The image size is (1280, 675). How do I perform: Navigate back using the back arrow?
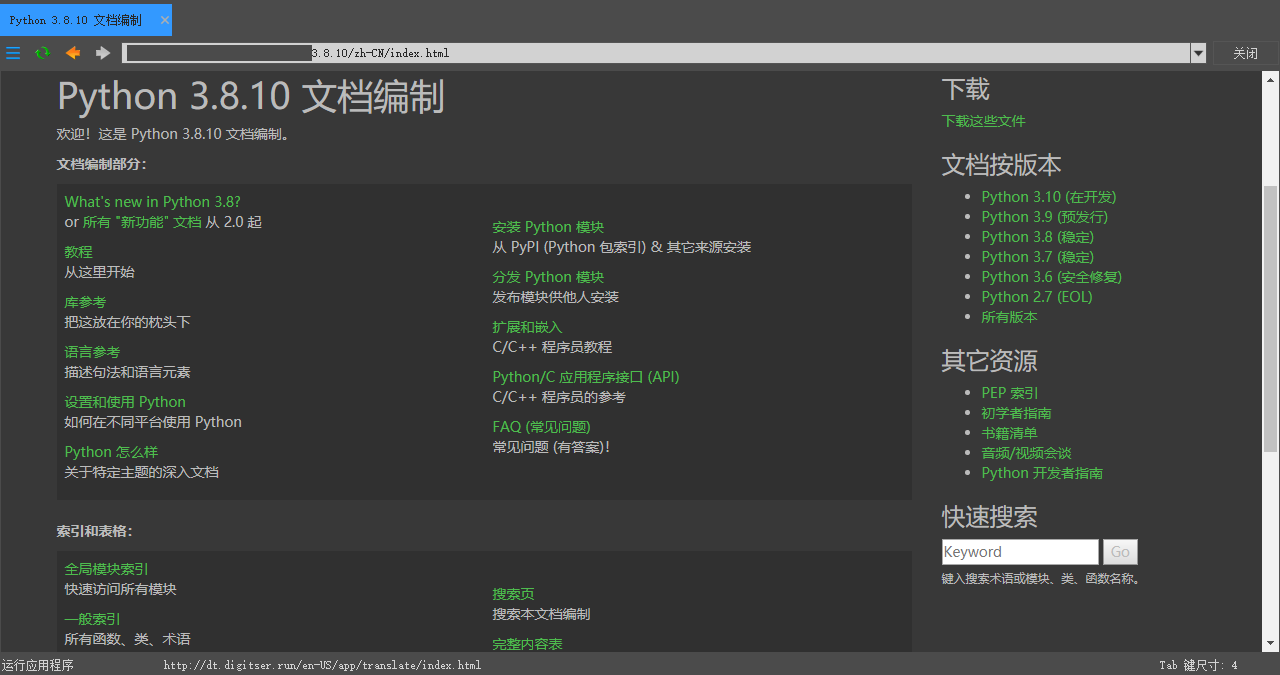71,53
